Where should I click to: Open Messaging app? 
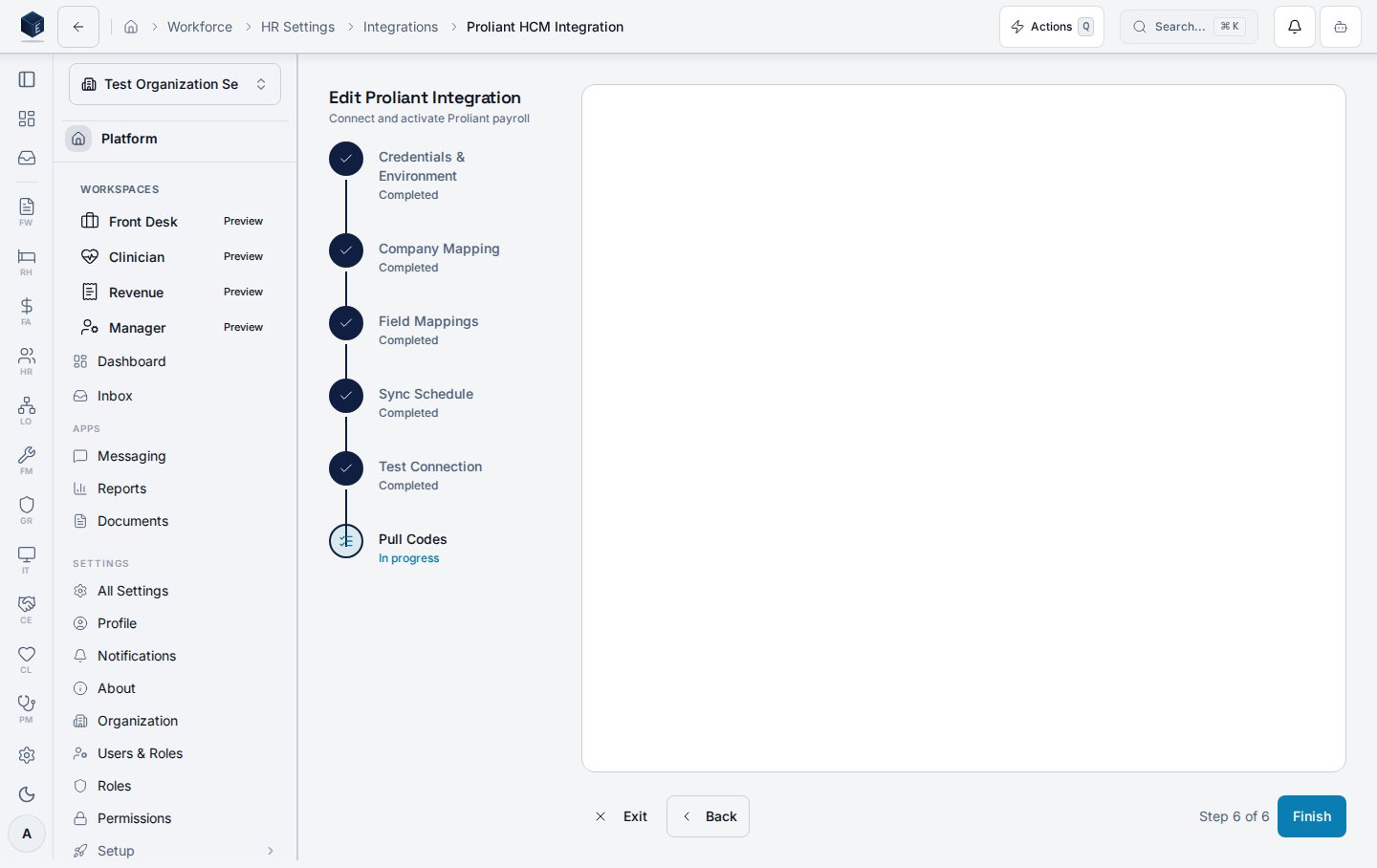tap(175, 456)
